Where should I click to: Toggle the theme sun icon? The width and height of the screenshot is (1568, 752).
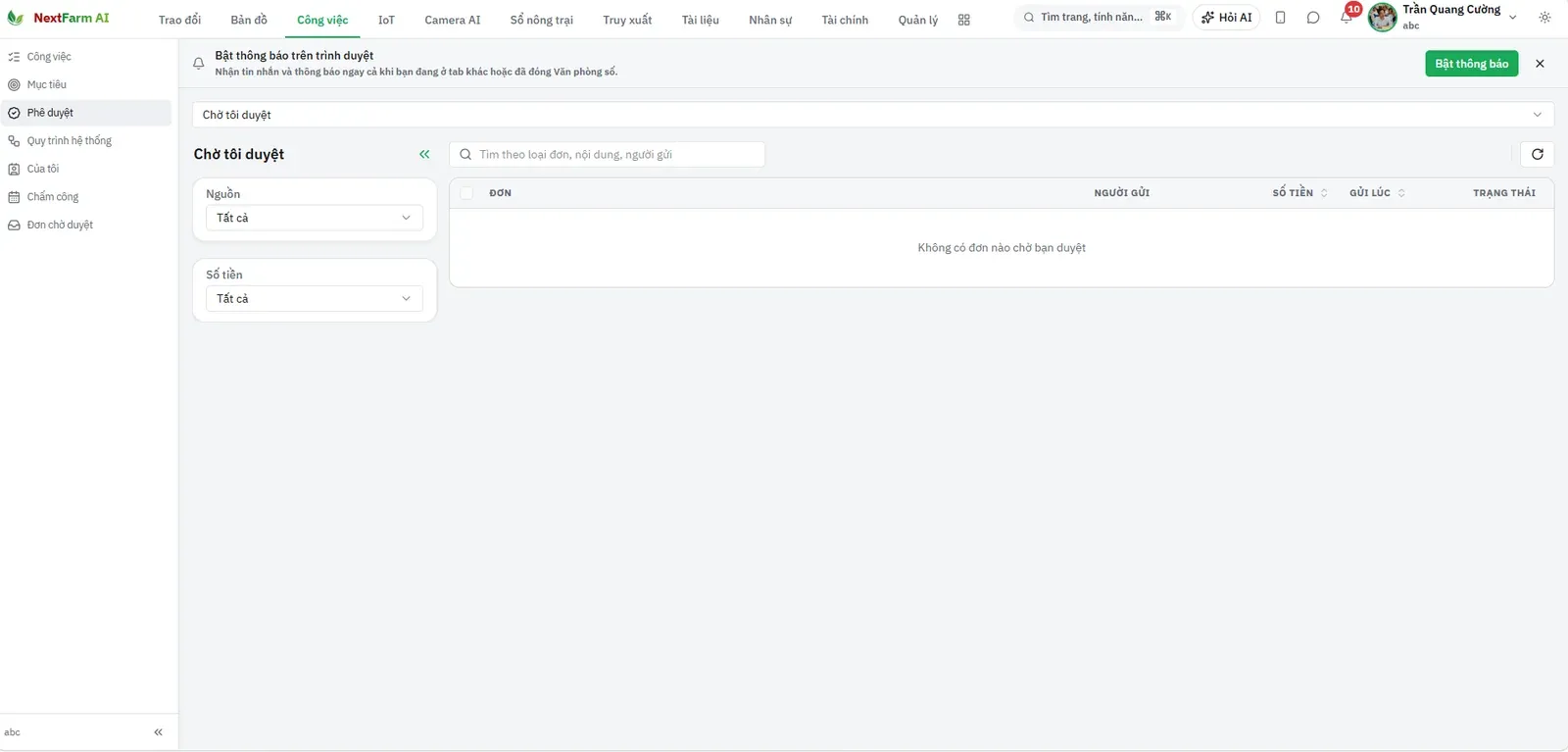[1544, 18]
